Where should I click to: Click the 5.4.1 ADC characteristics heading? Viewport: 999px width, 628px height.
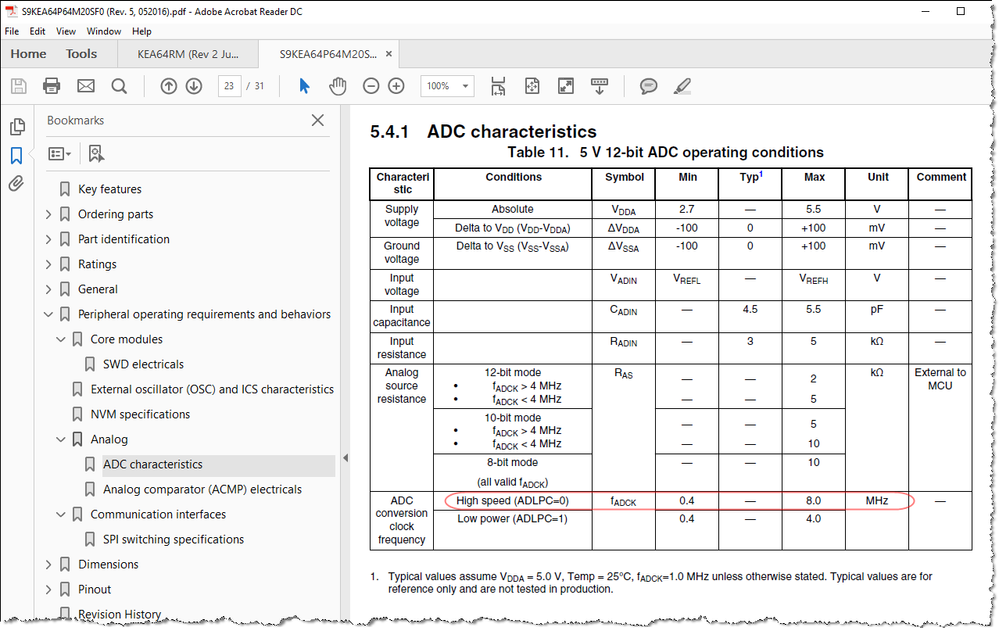pyautogui.click(x=484, y=132)
